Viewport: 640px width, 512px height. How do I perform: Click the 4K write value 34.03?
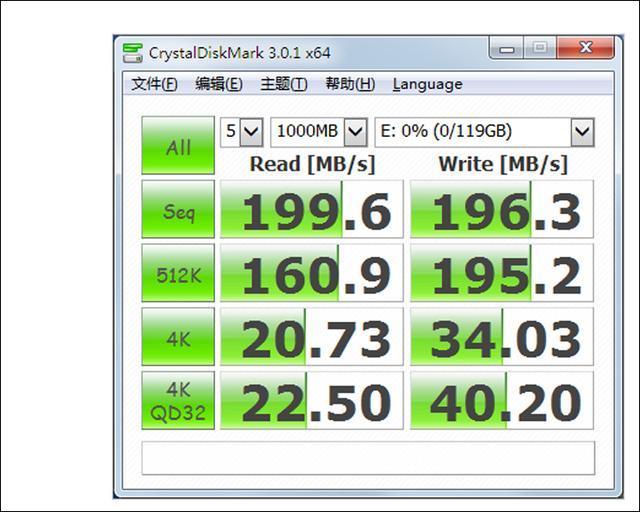pos(502,336)
